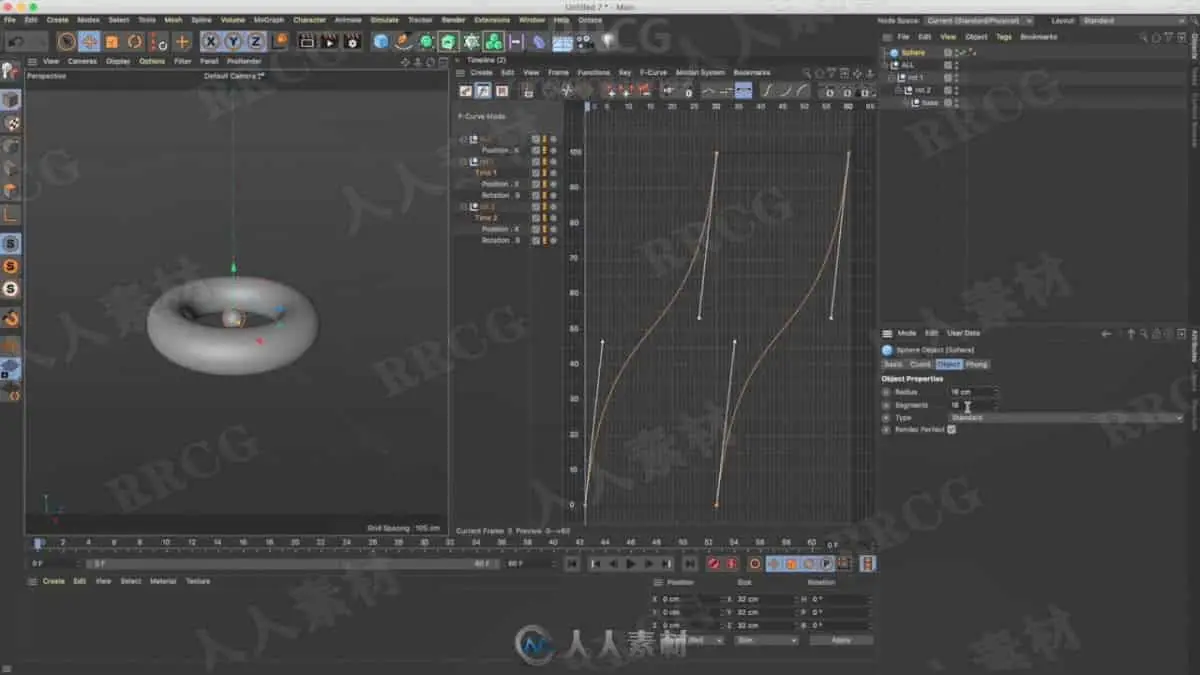Switch timeline to Motion mode icon
Viewport: 1200px width, 675px height.
tap(501, 90)
